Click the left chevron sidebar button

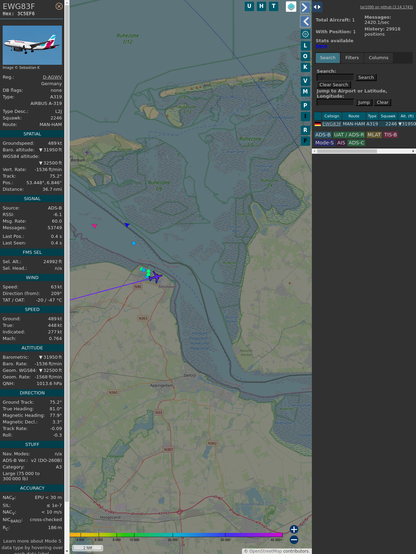click(305, 22)
